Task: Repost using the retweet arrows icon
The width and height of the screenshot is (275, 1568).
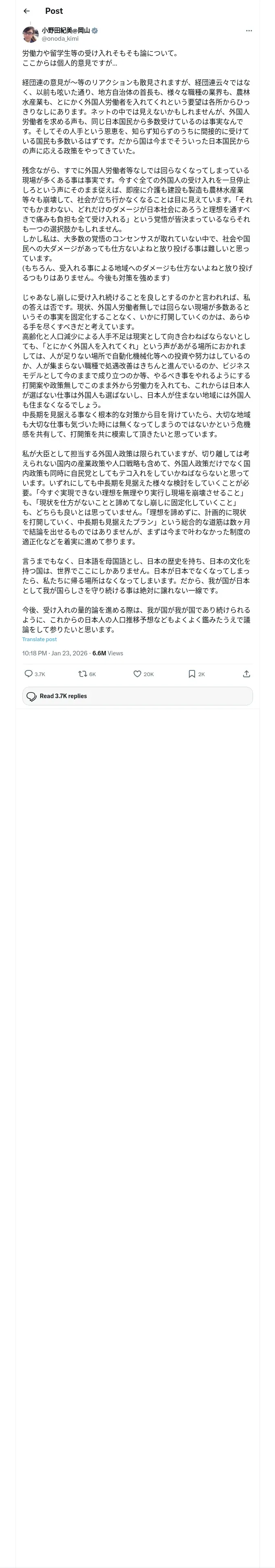Action: 82,673
